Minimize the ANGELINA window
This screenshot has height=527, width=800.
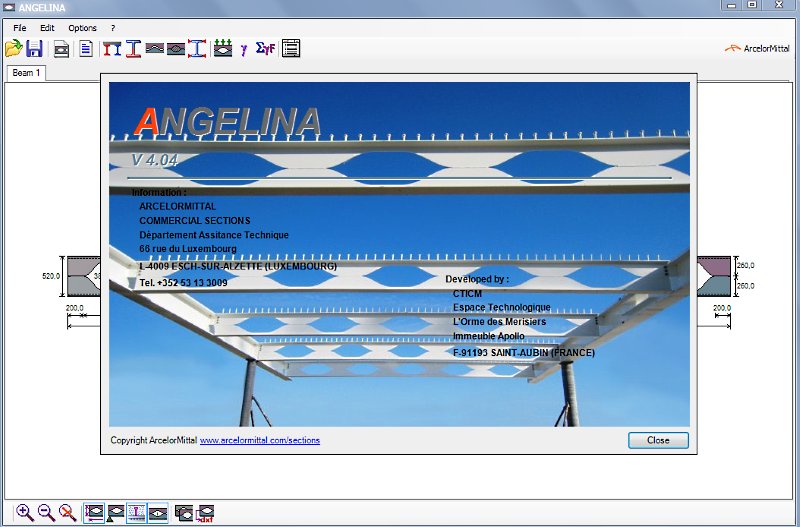point(732,5)
